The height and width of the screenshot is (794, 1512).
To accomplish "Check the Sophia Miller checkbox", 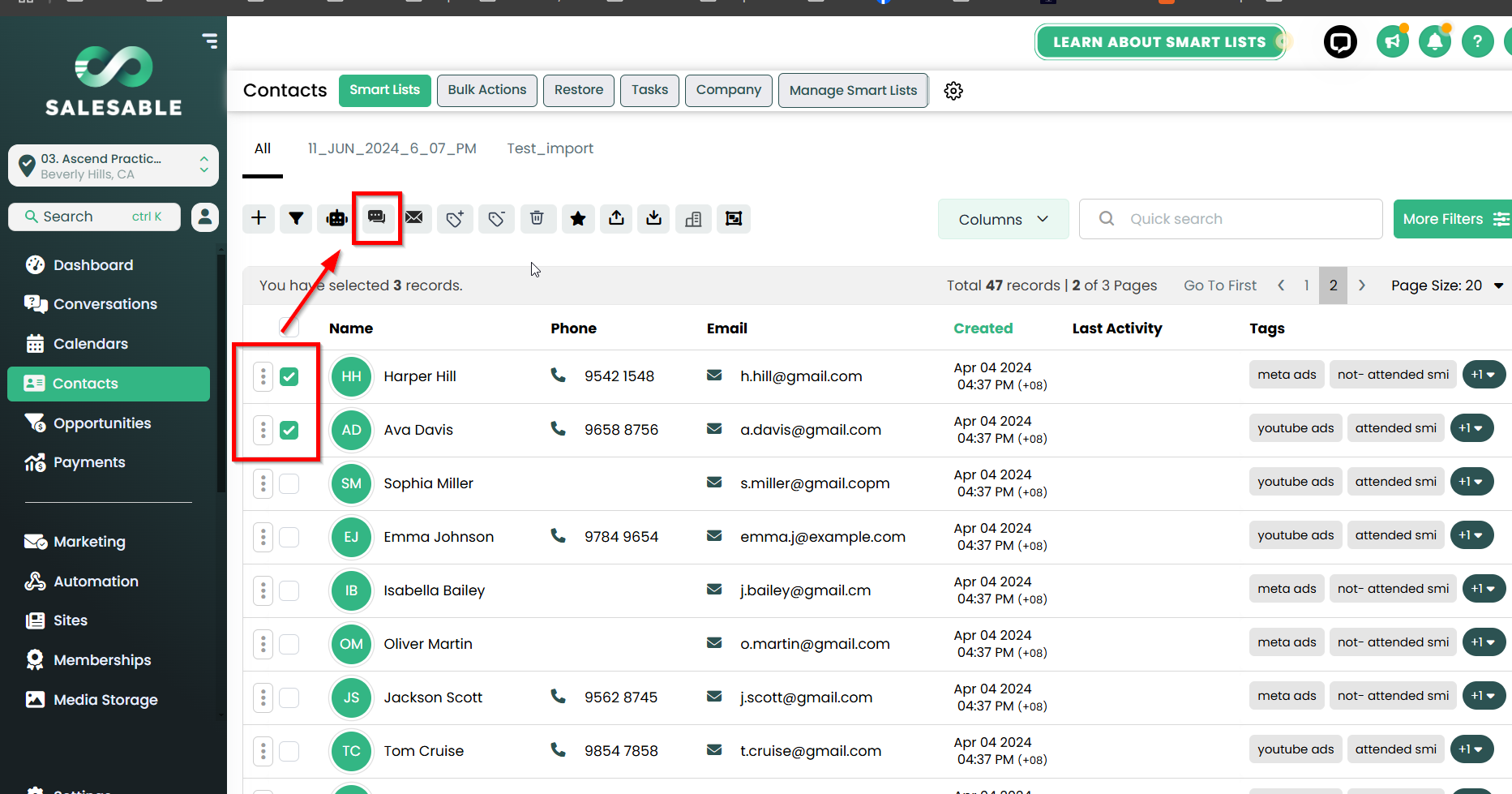I will pyautogui.click(x=289, y=483).
